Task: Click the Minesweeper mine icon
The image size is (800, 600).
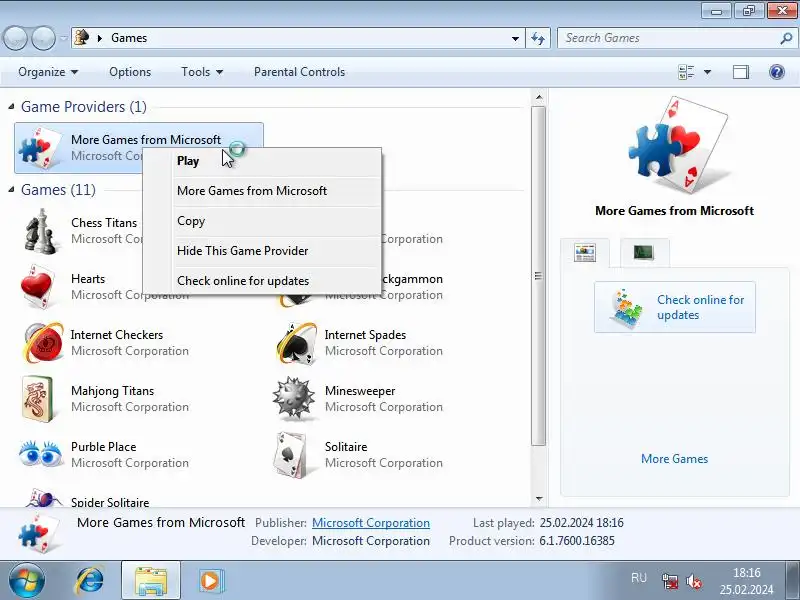Action: click(293, 398)
